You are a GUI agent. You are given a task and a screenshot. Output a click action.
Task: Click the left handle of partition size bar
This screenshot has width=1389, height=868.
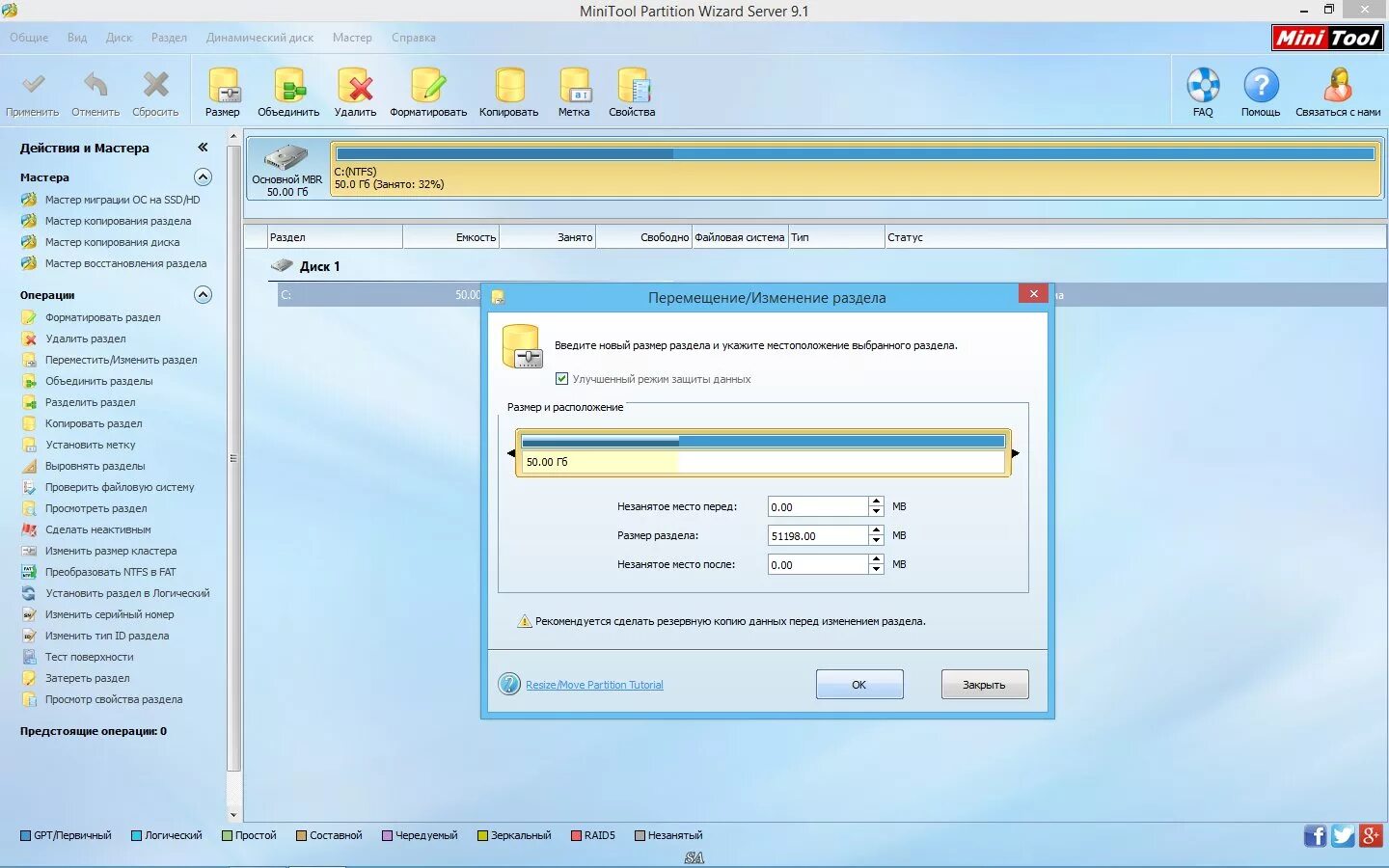point(511,452)
